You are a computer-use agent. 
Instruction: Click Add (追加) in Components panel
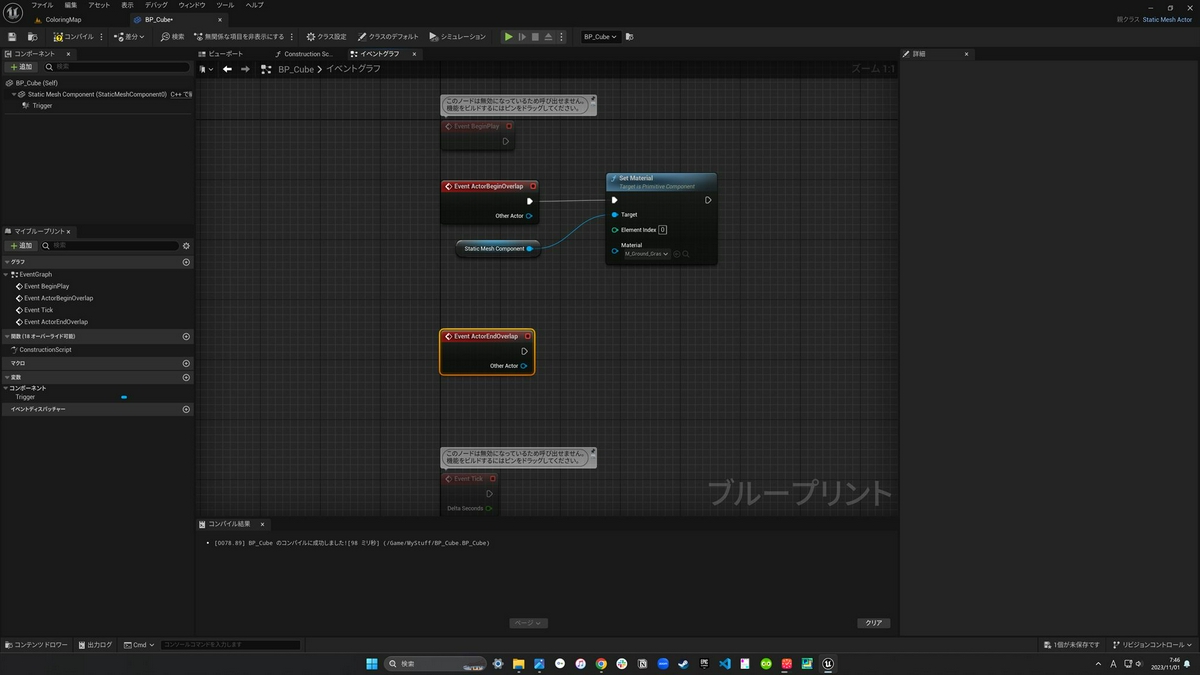tap(21, 67)
